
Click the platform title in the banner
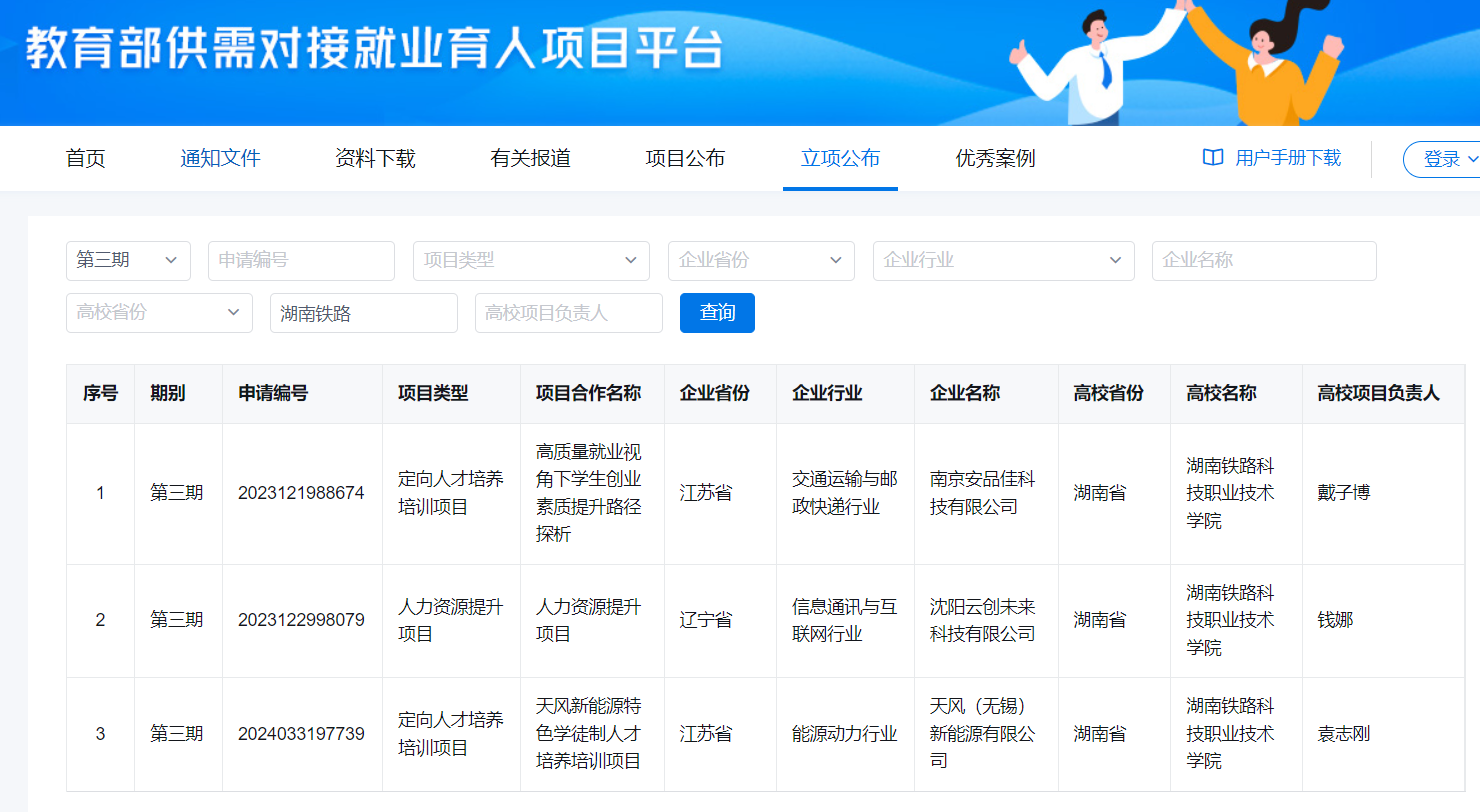(373, 49)
